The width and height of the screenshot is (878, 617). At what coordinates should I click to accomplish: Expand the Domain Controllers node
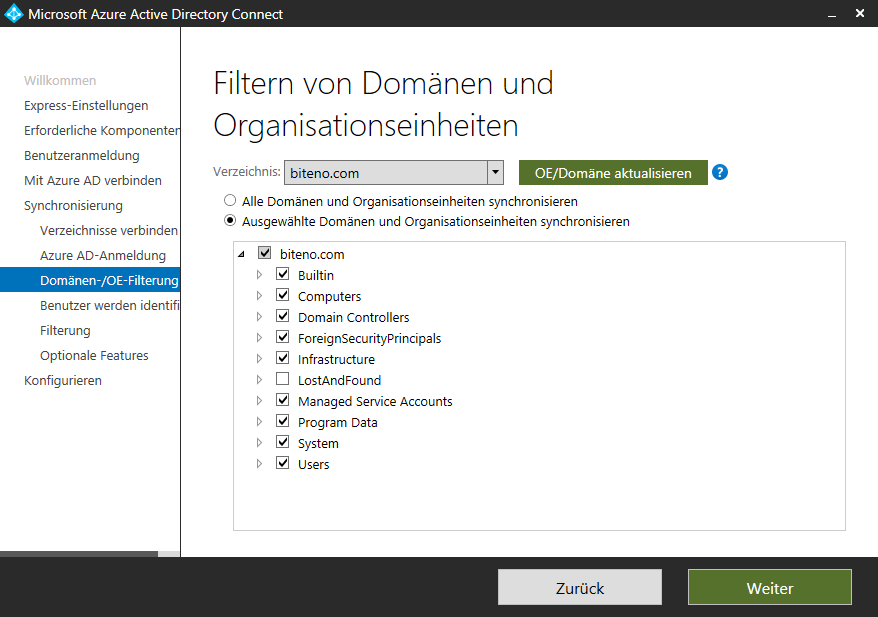[259, 317]
